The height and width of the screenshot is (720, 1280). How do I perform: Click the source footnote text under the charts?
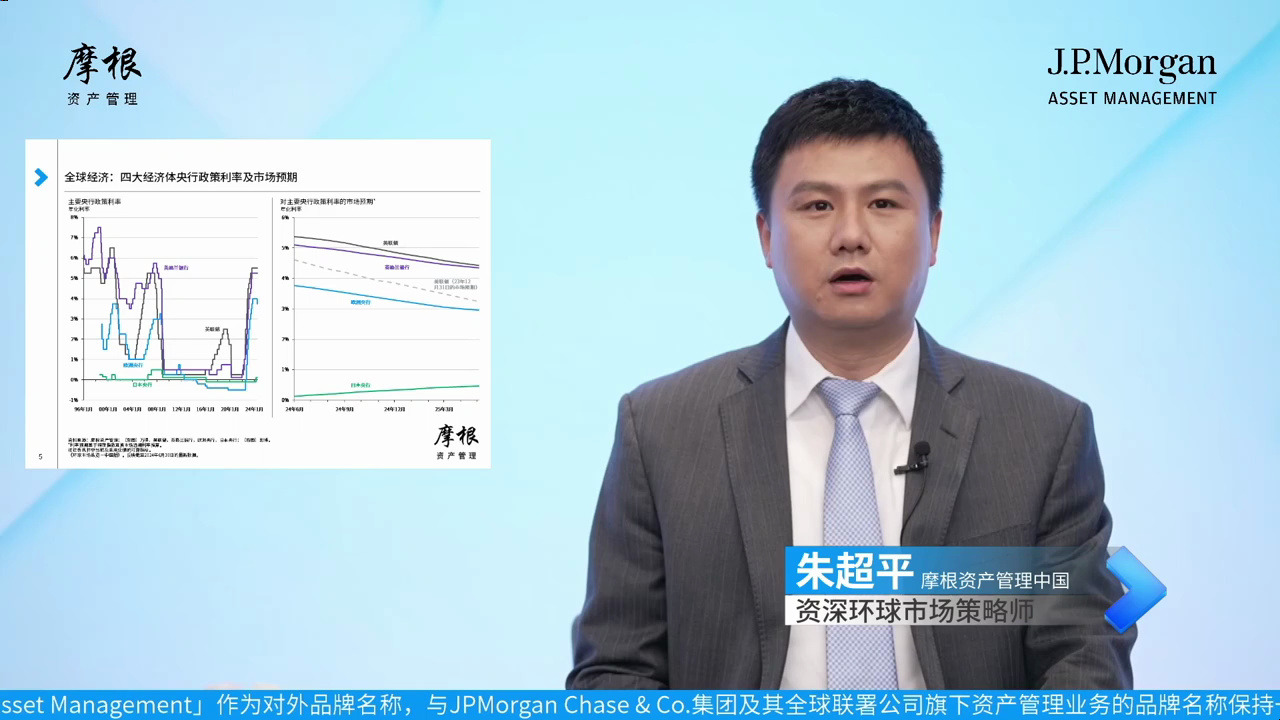(x=168, y=447)
